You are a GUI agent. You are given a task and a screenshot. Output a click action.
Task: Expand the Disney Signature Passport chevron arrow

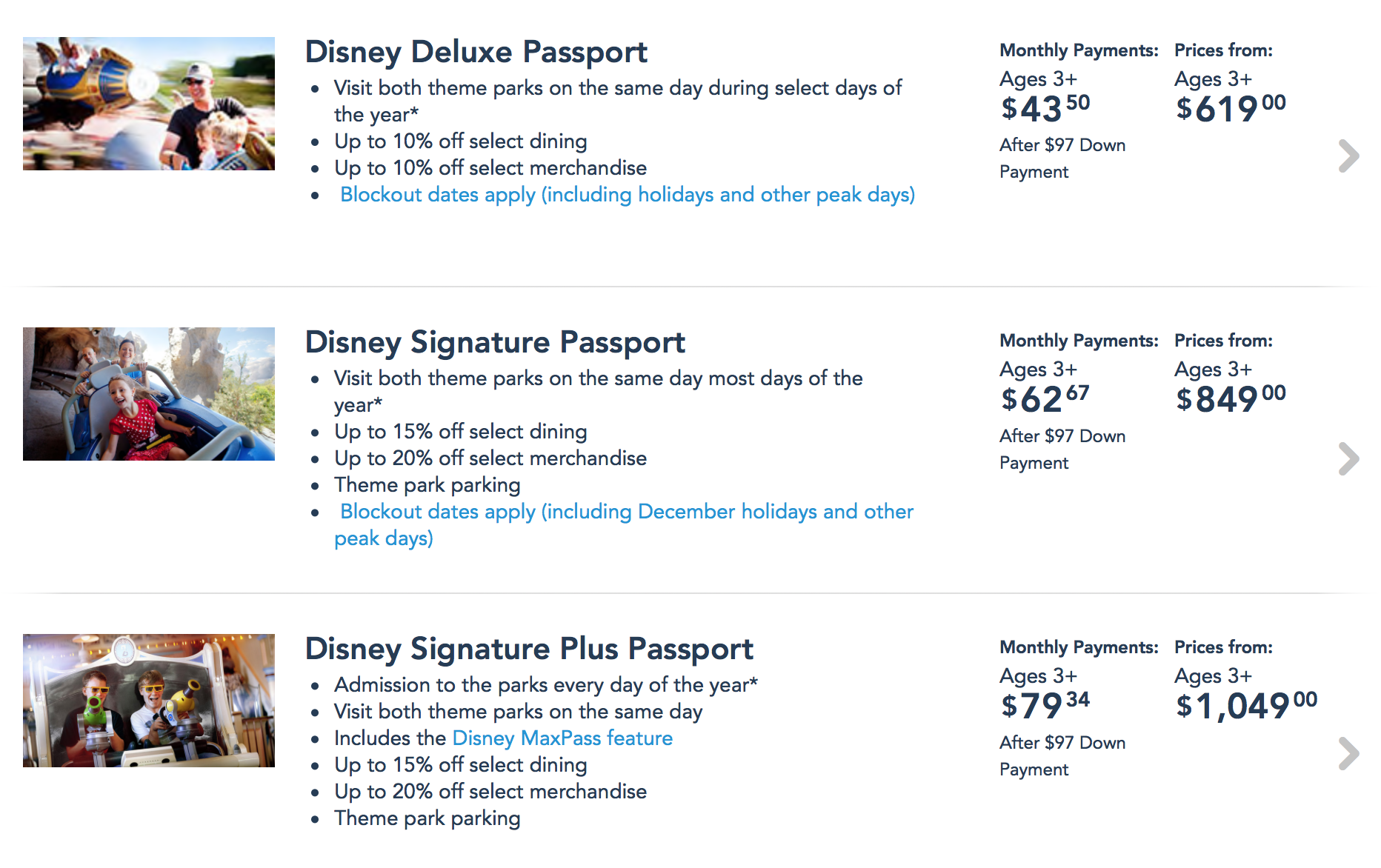tap(1348, 459)
